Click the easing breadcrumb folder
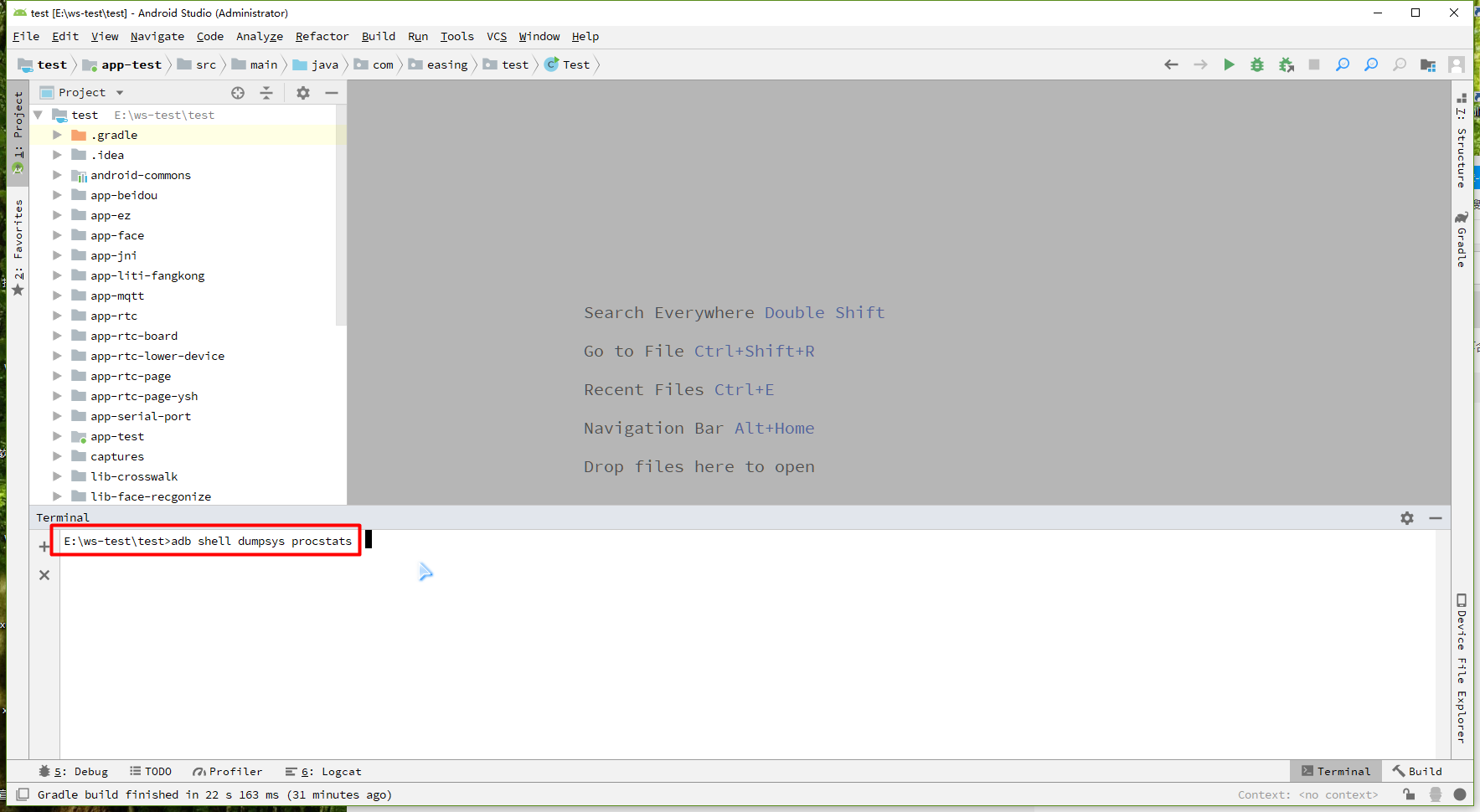Image resolution: width=1480 pixels, height=812 pixels. pos(438,64)
